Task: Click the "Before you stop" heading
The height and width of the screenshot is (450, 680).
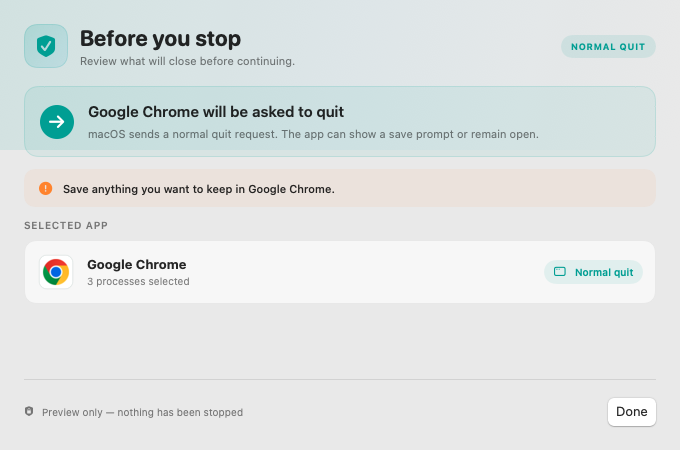Action: coord(160,39)
